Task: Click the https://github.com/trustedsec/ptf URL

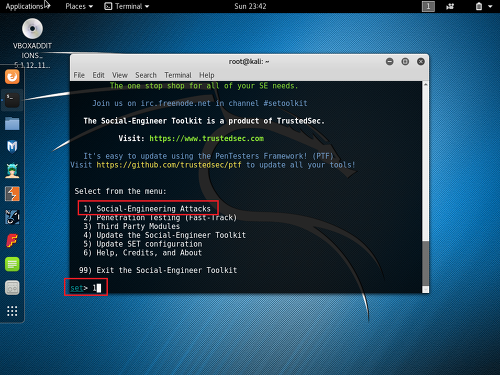Action: (x=169, y=165)
